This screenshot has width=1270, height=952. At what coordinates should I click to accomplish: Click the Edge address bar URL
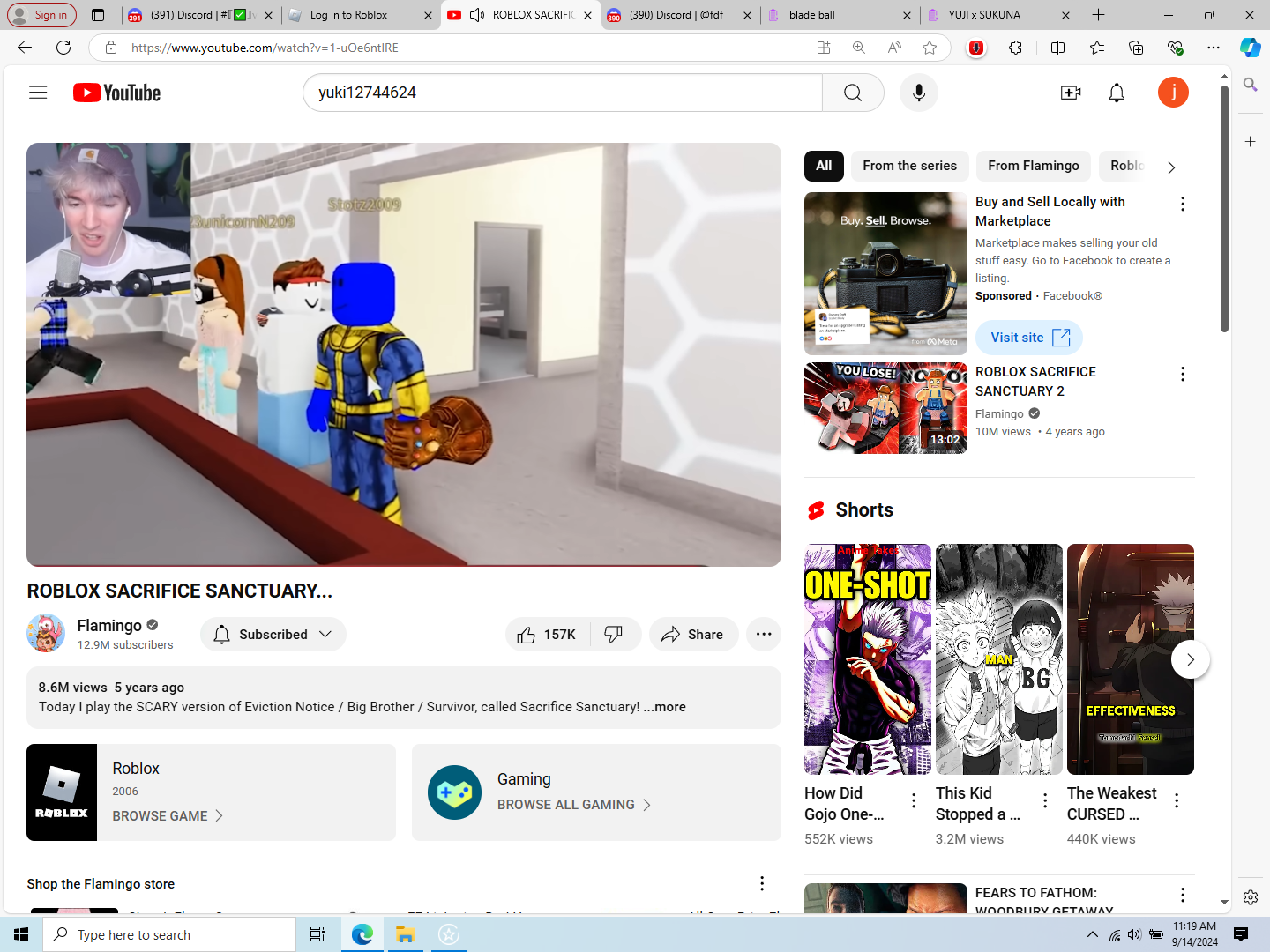click(x=265, y=48)
